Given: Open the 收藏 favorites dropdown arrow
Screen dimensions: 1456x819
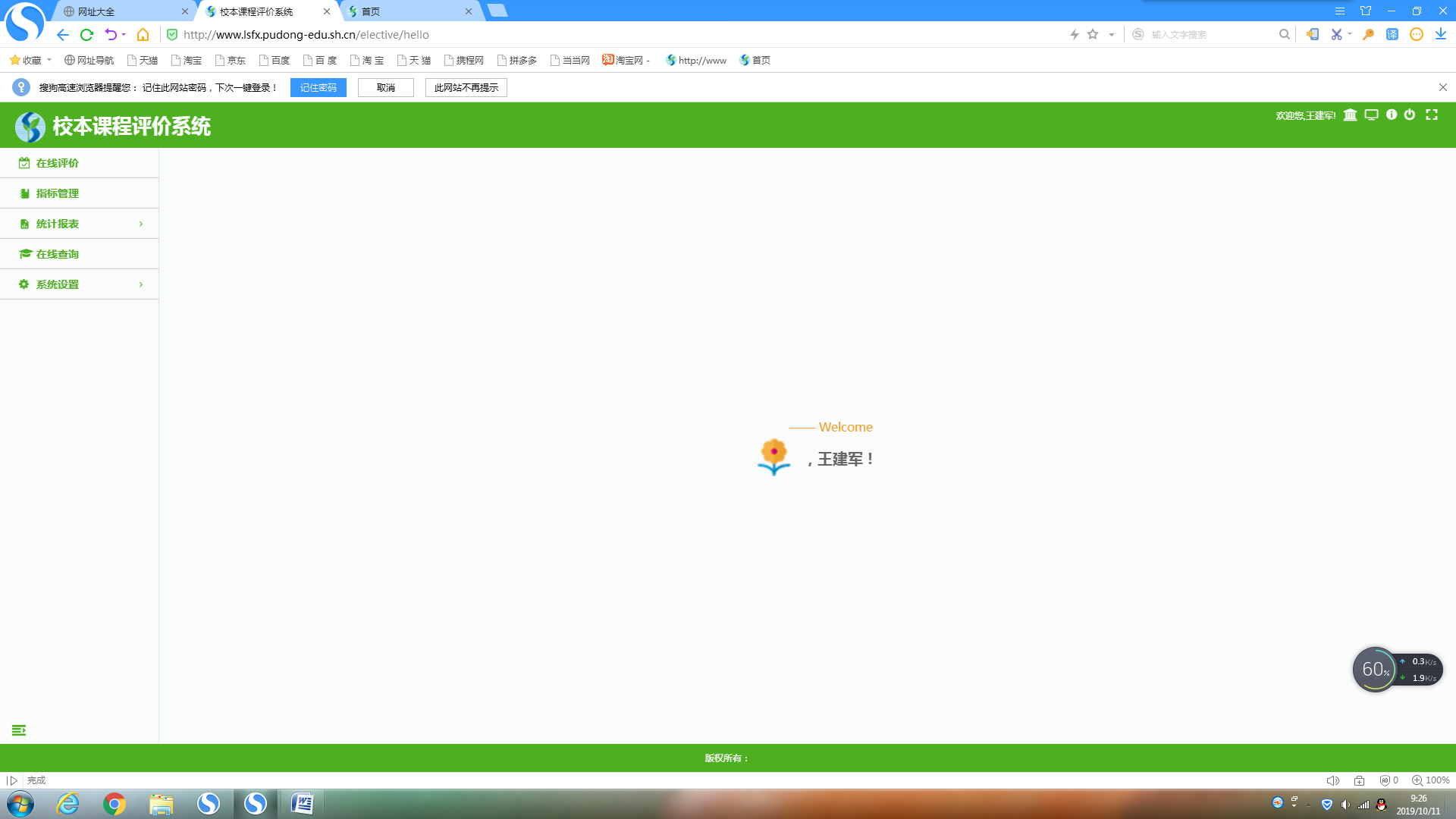Looking at the screenshot, I should [x=49, y=60].
